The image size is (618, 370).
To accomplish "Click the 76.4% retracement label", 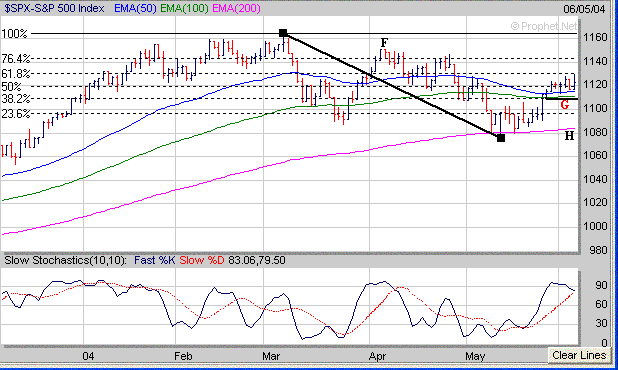I will click(15, 59).
